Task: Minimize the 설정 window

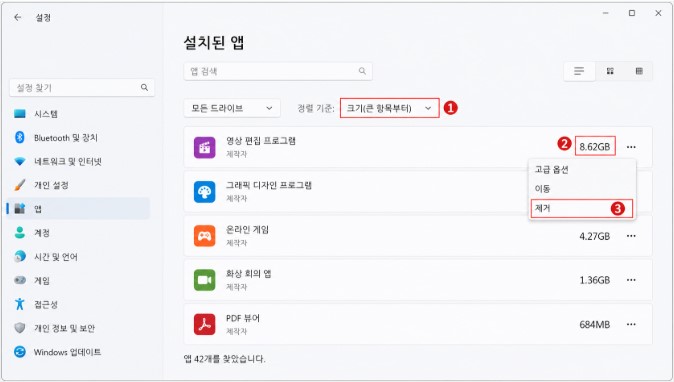Action: click(x=606, y=13)
